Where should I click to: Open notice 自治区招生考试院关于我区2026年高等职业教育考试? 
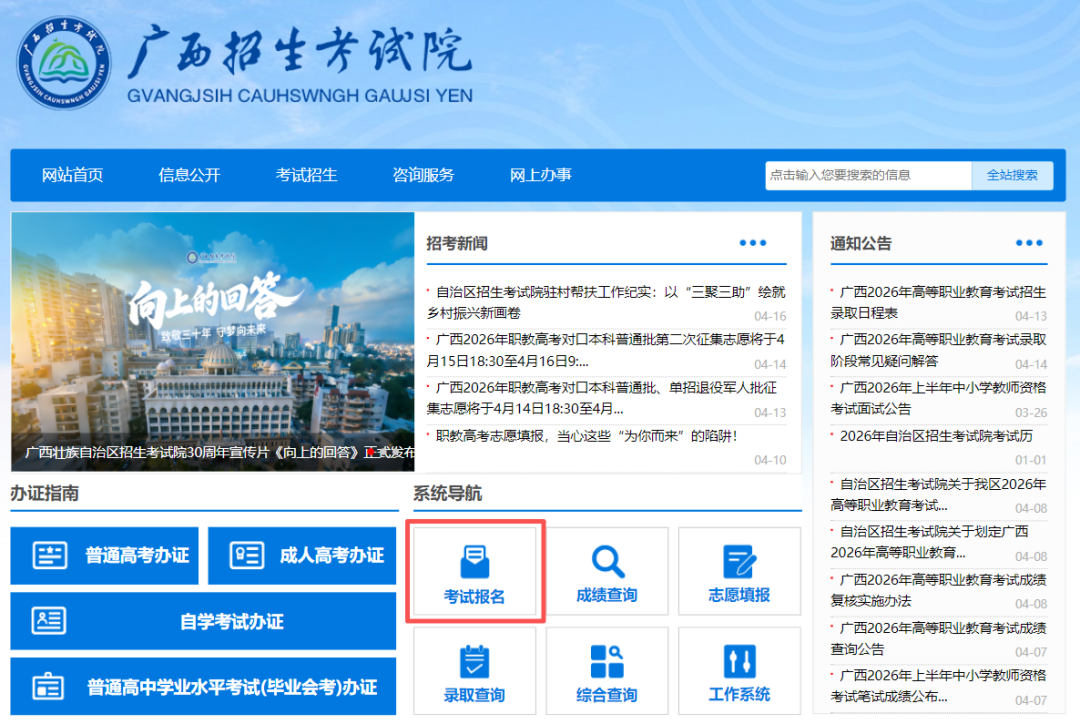click(938, 495)
